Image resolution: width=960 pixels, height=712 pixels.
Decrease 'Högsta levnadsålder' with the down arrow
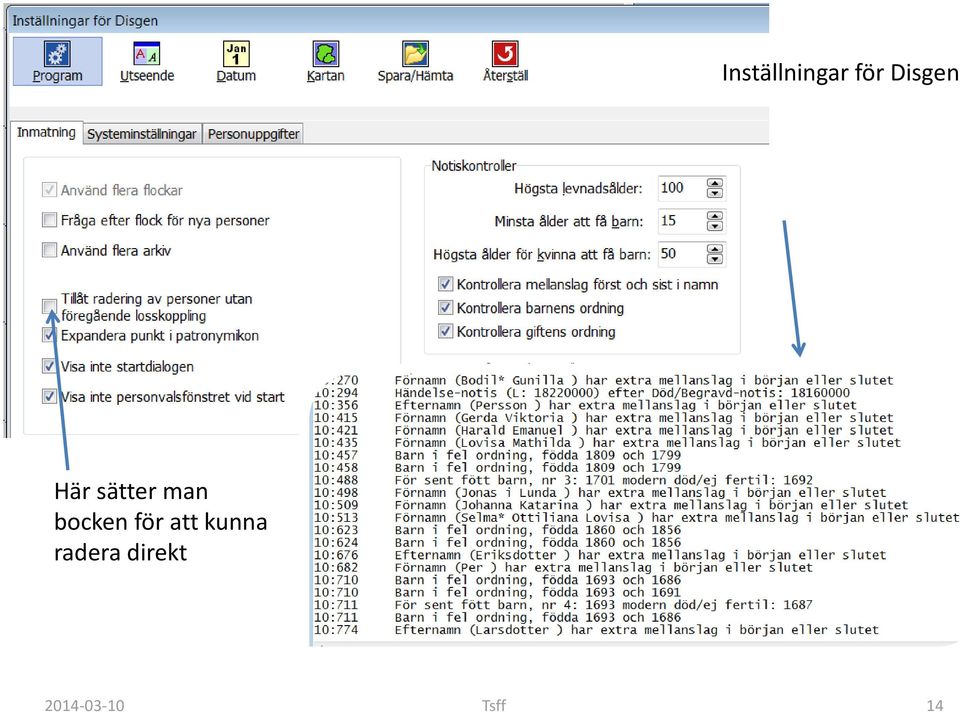tap(714, 193)
